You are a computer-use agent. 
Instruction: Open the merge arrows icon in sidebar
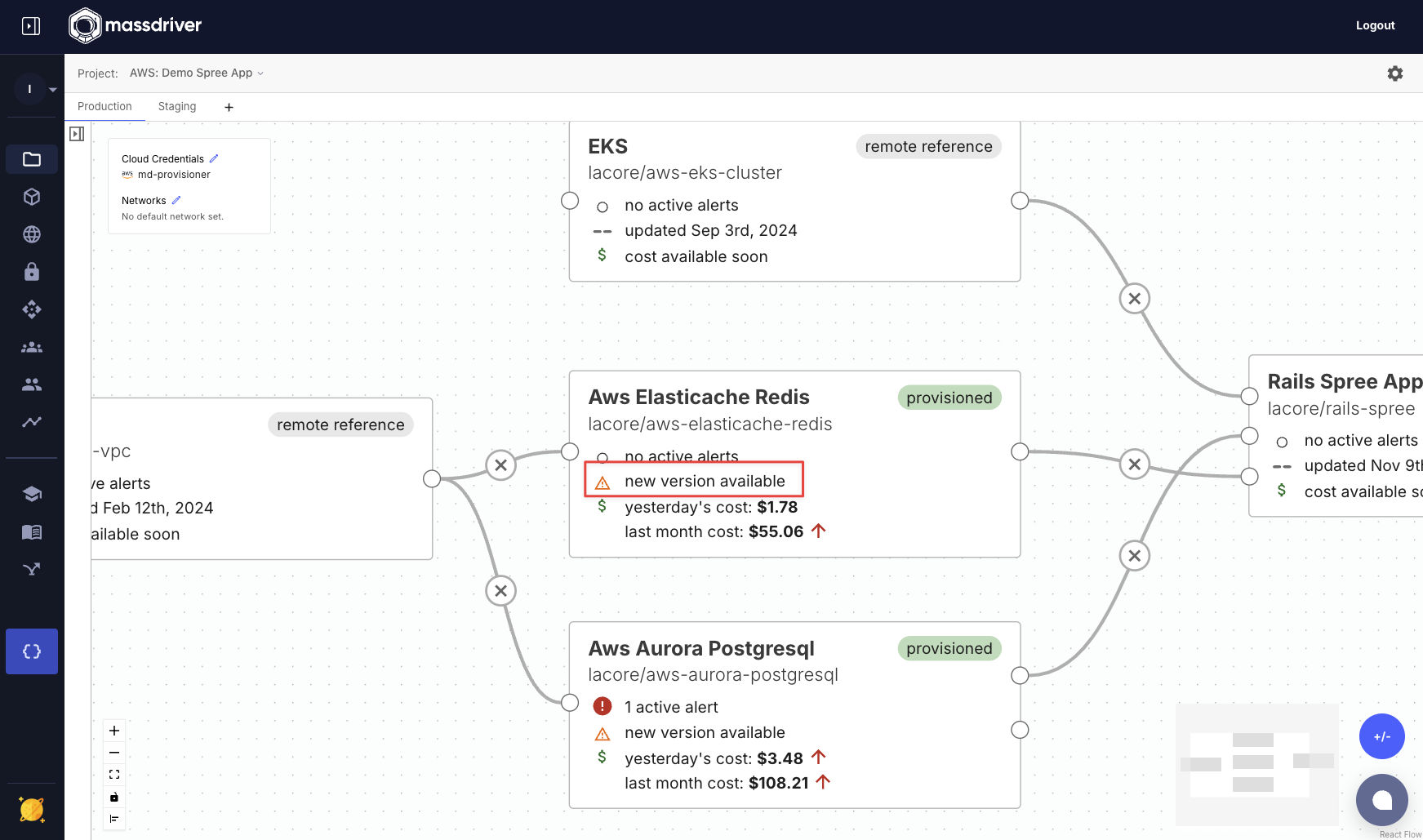(32, 569)
